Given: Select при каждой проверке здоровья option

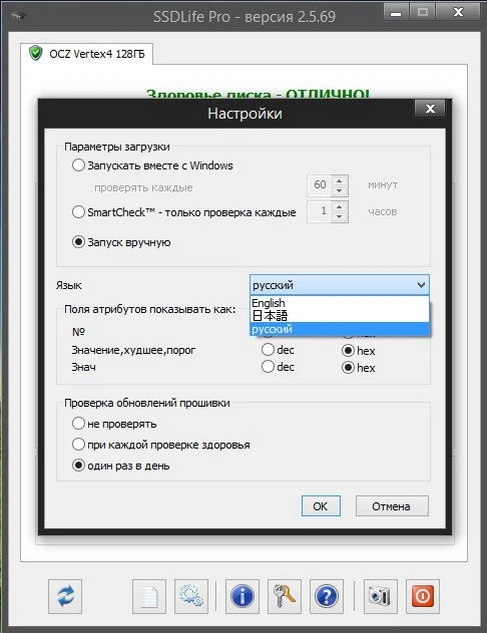Looking at the screenshot, I should pyautogui.click(x=78, y=444).
